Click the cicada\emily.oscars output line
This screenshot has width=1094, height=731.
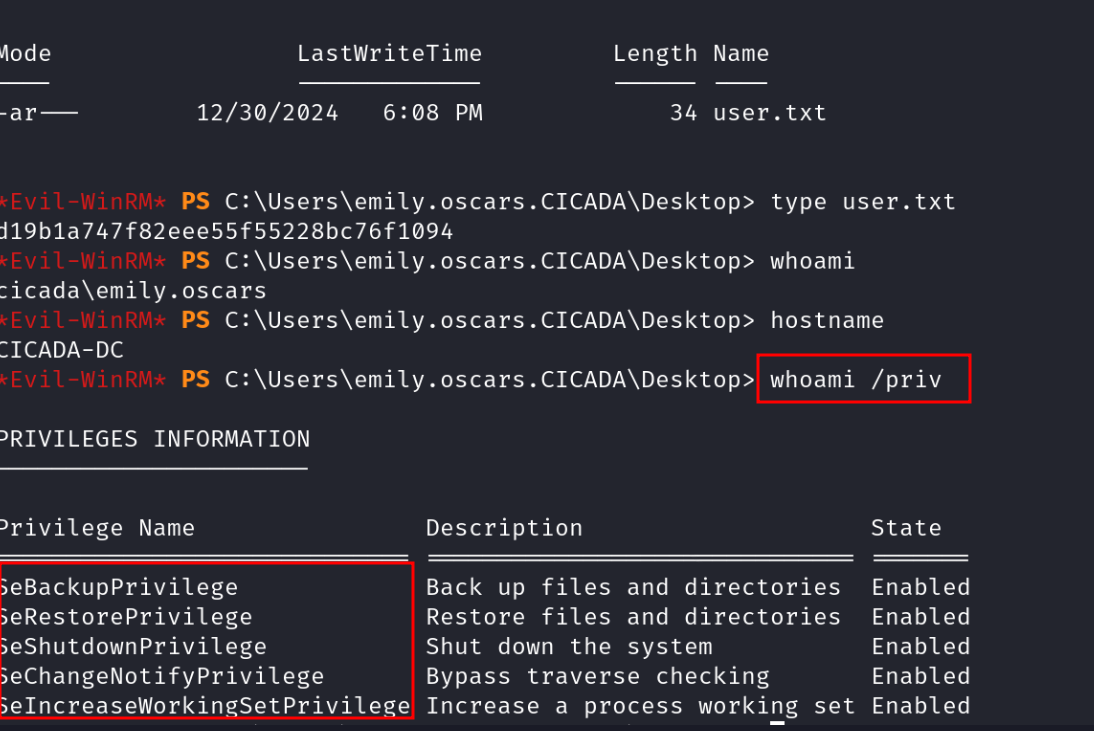[x=133, y=291]
